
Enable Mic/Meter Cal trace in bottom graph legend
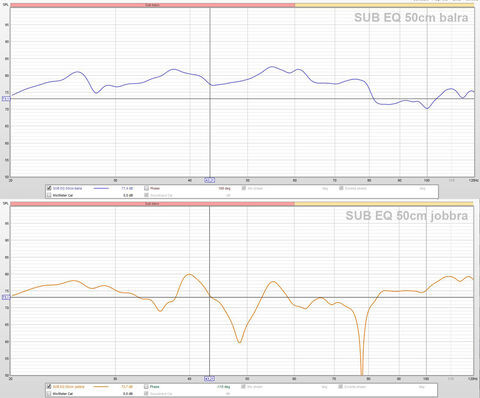point(49,393)
